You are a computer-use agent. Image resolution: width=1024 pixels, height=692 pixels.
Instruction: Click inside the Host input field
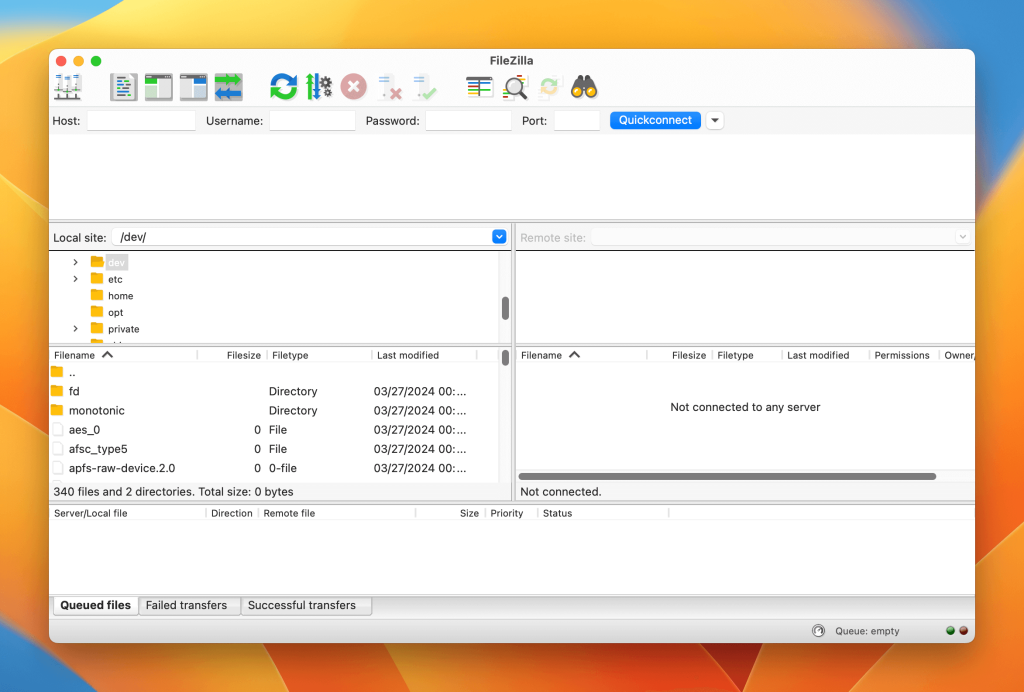click(140, 120)
